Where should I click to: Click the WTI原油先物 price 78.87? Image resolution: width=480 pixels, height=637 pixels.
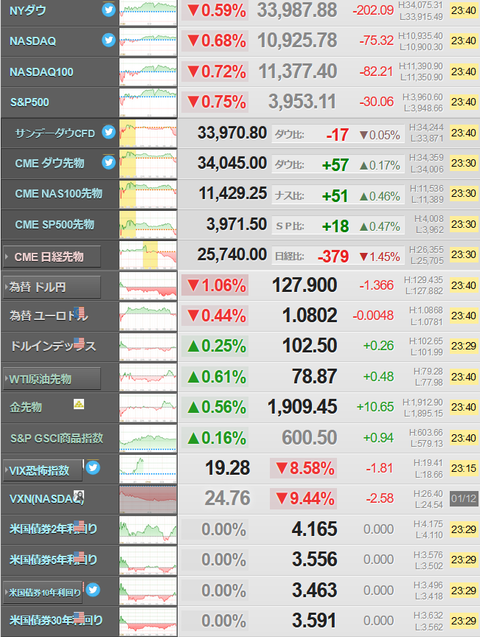coord(315,377)
